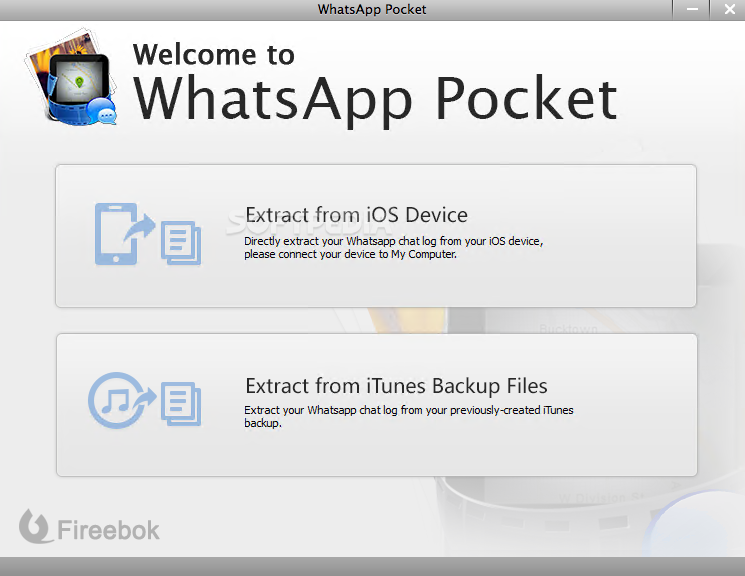Minimize the WhatsApp Pocket window
Image resolution: width=745 pixels, height=576 pixels.
(x=692, y=10)
